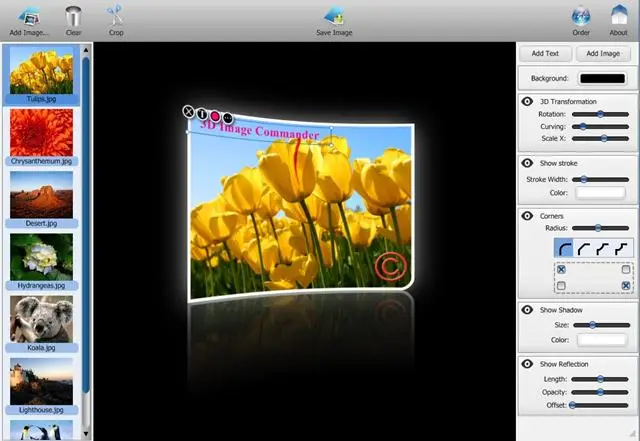Select the Crop scissors tool

(116, 16)
